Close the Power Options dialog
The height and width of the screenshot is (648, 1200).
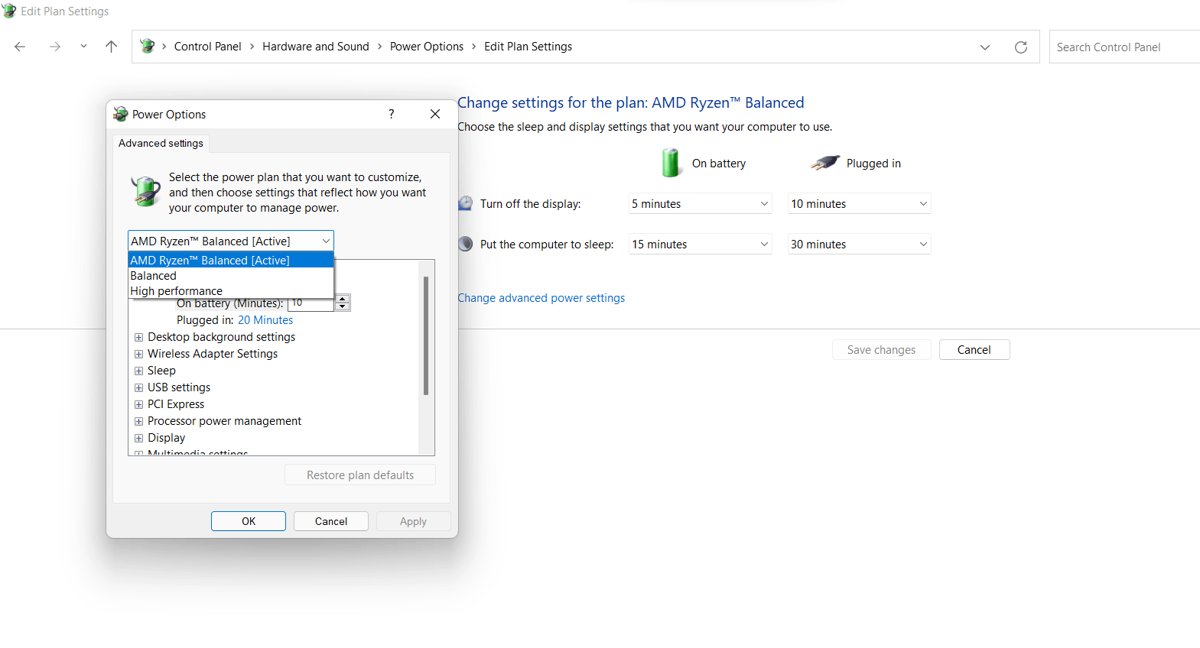435,114
